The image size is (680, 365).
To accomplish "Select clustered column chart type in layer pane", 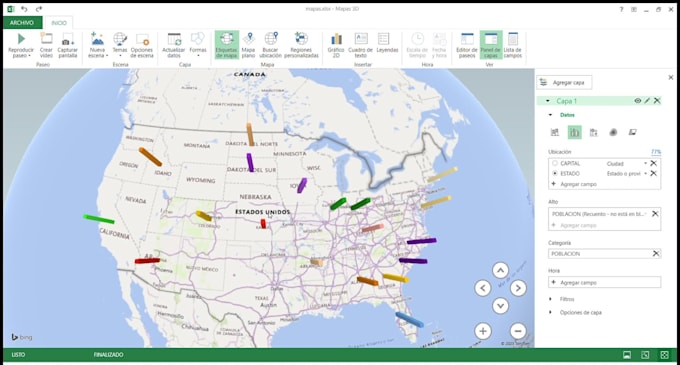I will [x=575, y=132].
